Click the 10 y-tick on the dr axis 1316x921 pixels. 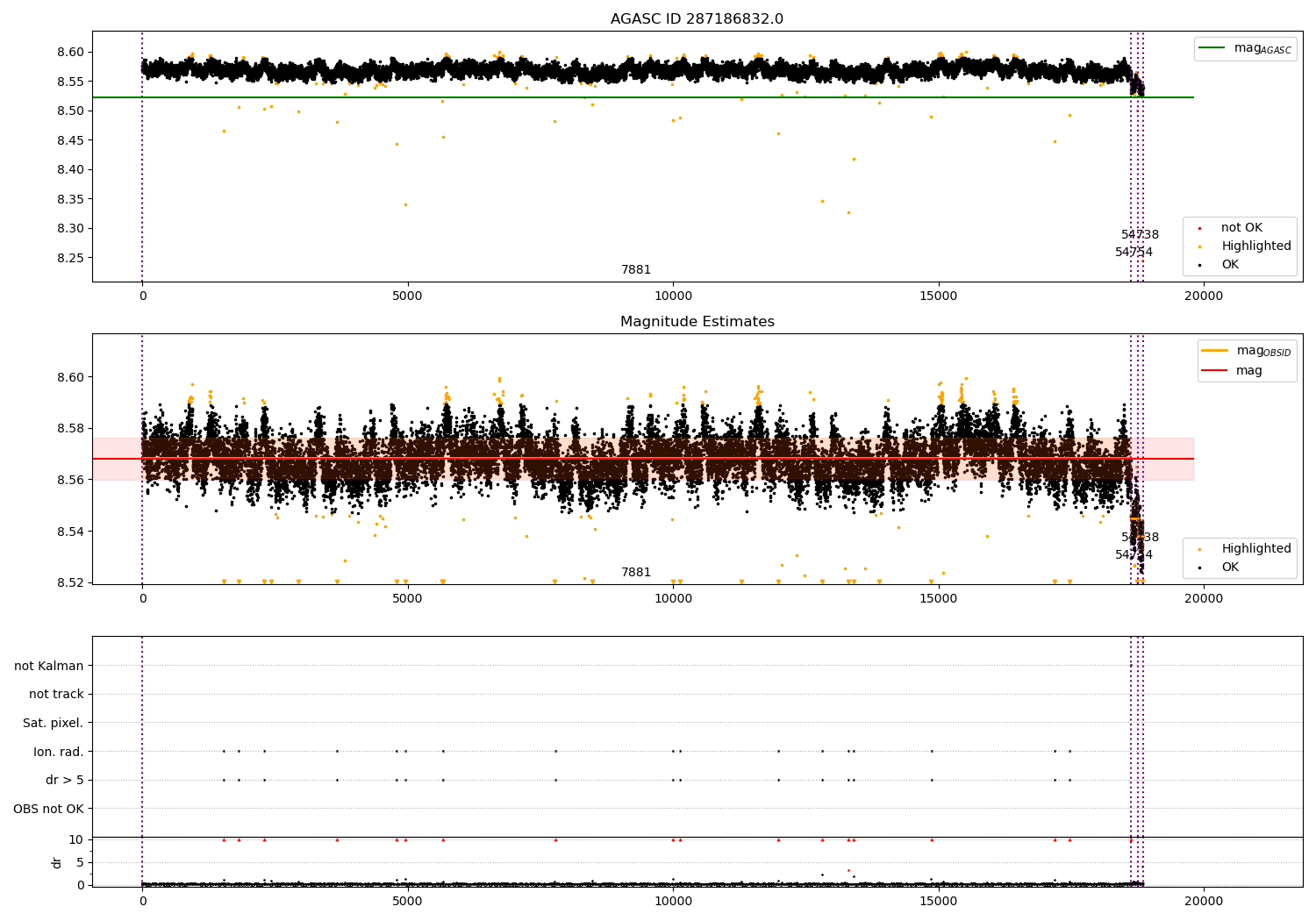[x=76, y=839]
